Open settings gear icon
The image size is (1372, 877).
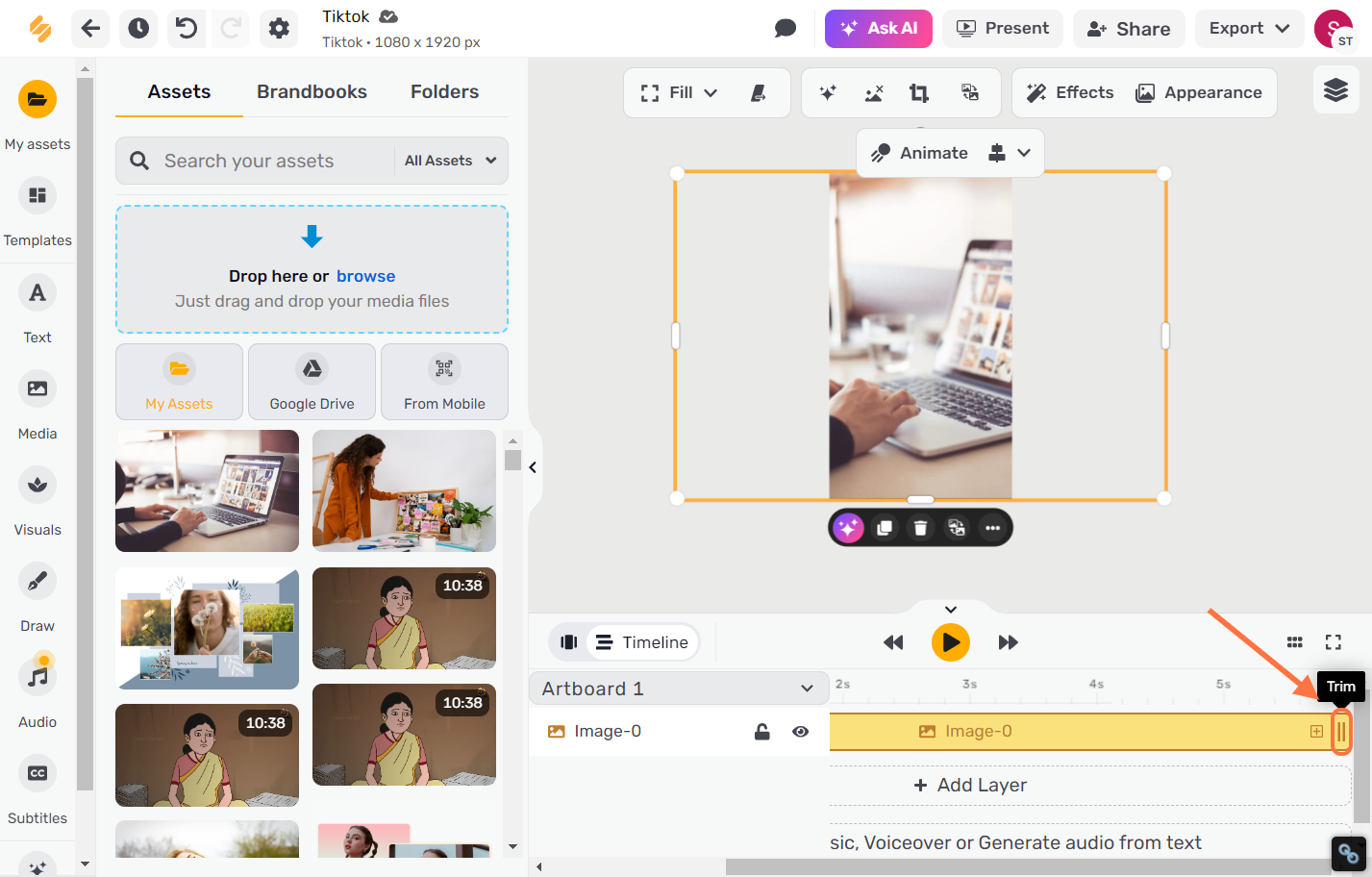pos(279,29)
